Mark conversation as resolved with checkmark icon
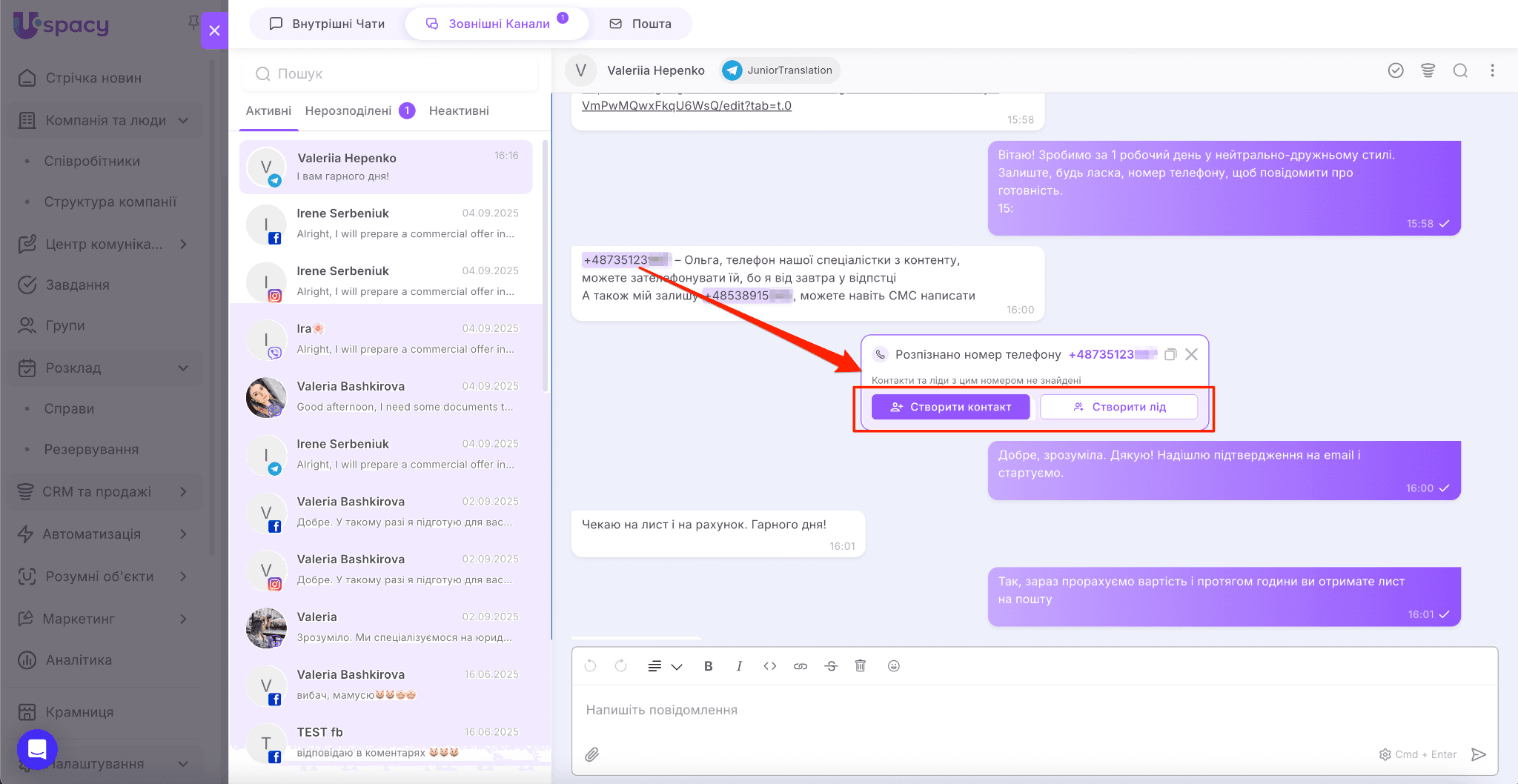The width and height of the screenshot is (1518, 784). pos(1396,70)
